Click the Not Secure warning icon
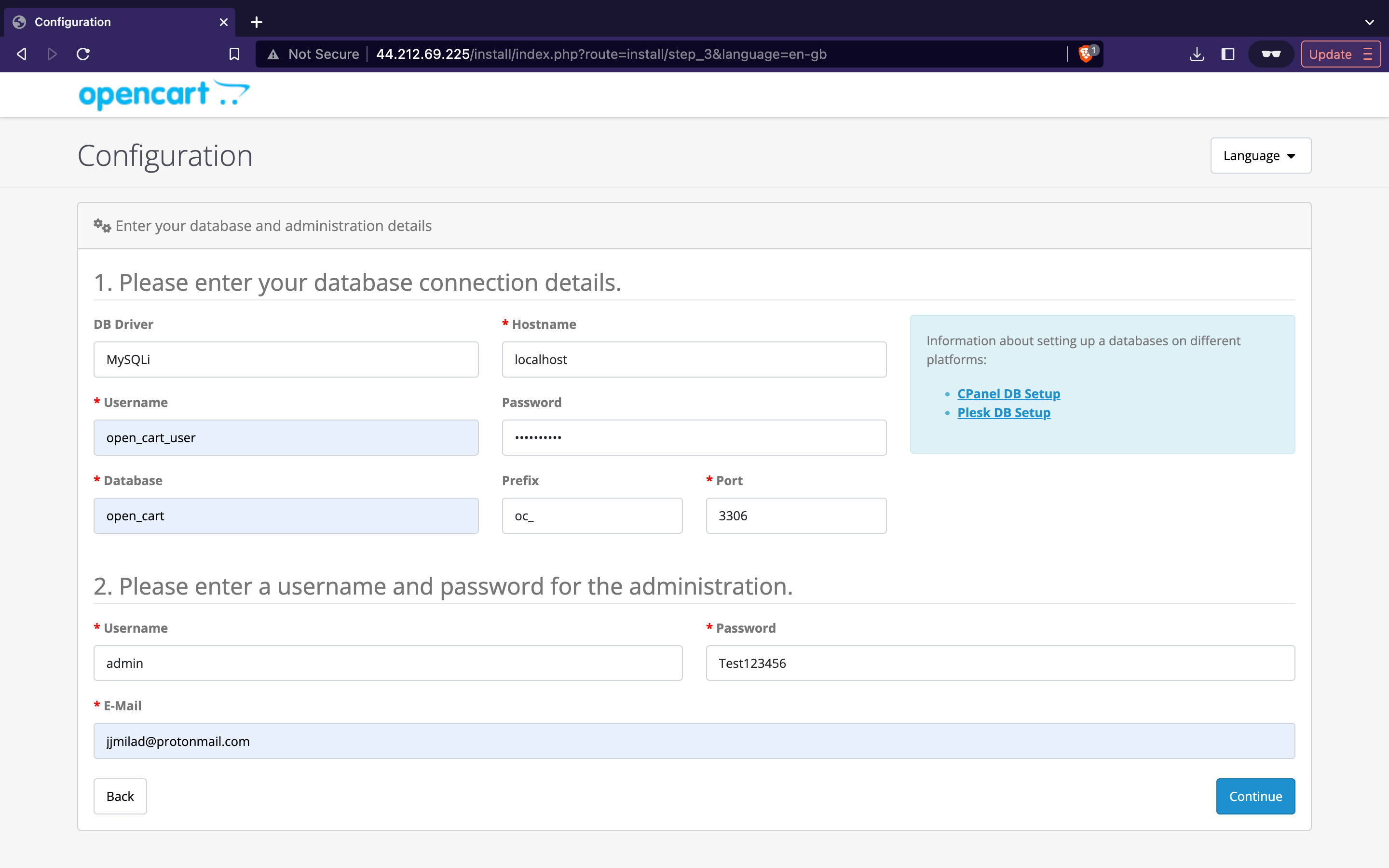 point(273,54)
